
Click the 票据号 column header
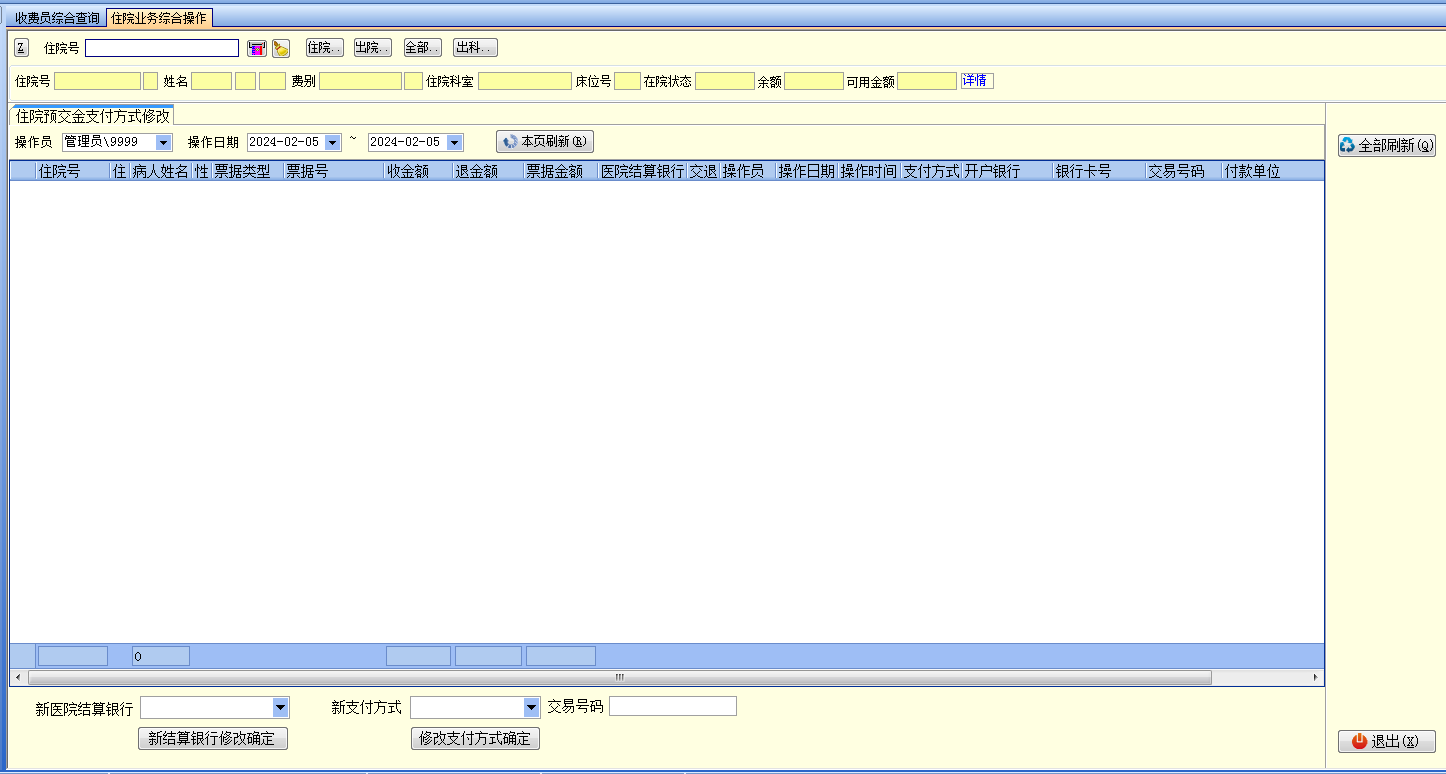334,172
